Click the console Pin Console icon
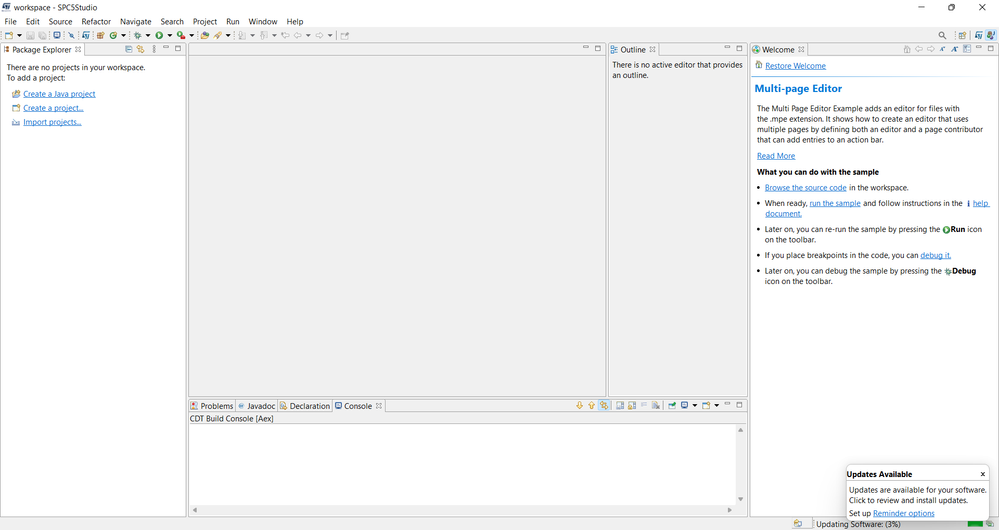Screen dimensions: 999x530 click(672, 405)
